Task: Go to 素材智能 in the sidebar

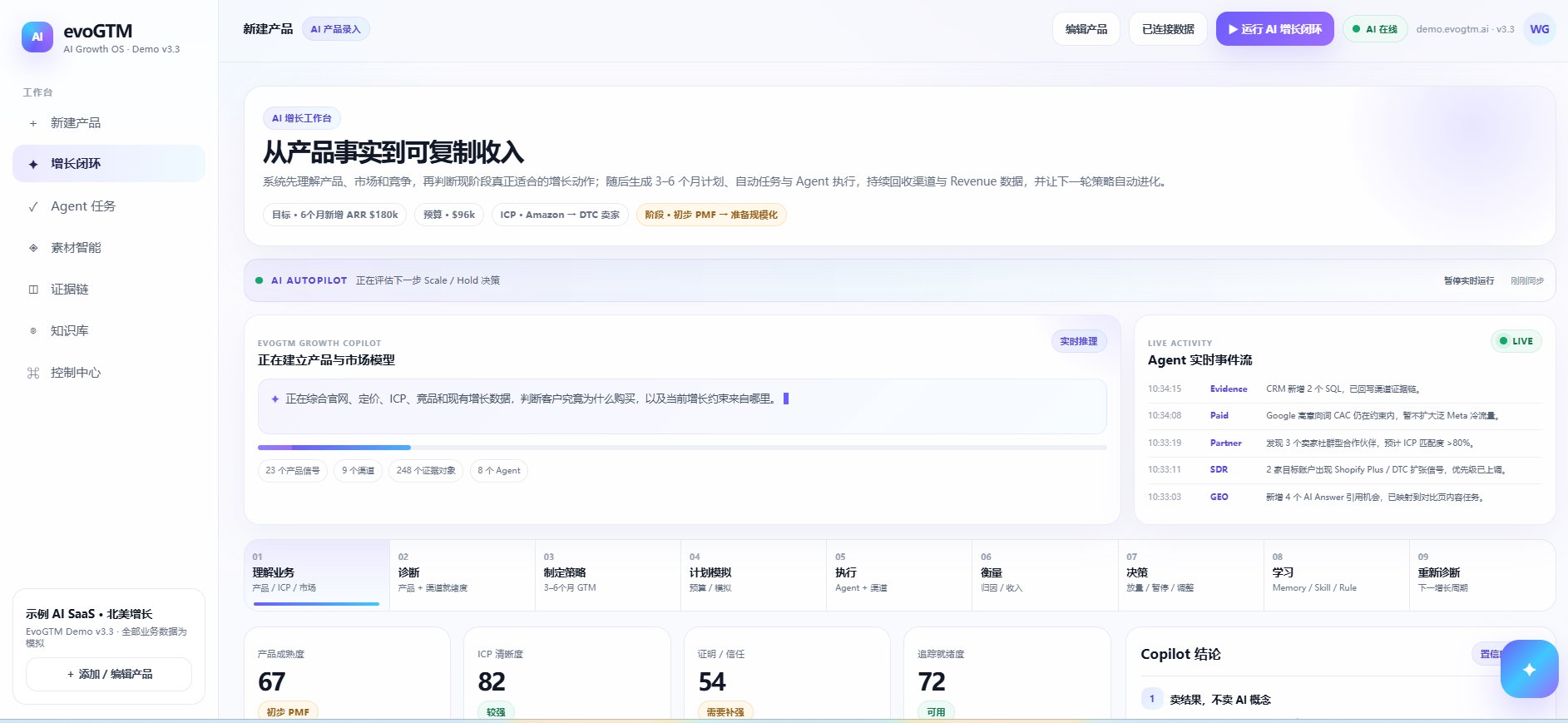Action: pos(109,247)
